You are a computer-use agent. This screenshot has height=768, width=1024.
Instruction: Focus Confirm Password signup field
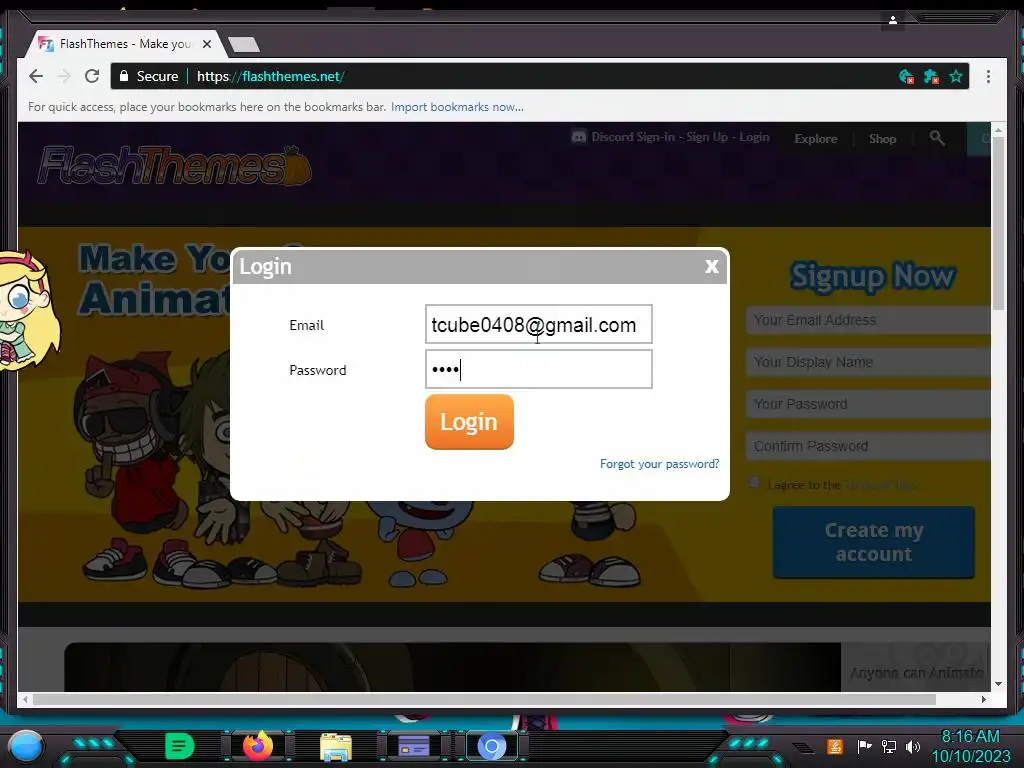tap(869, 446)
